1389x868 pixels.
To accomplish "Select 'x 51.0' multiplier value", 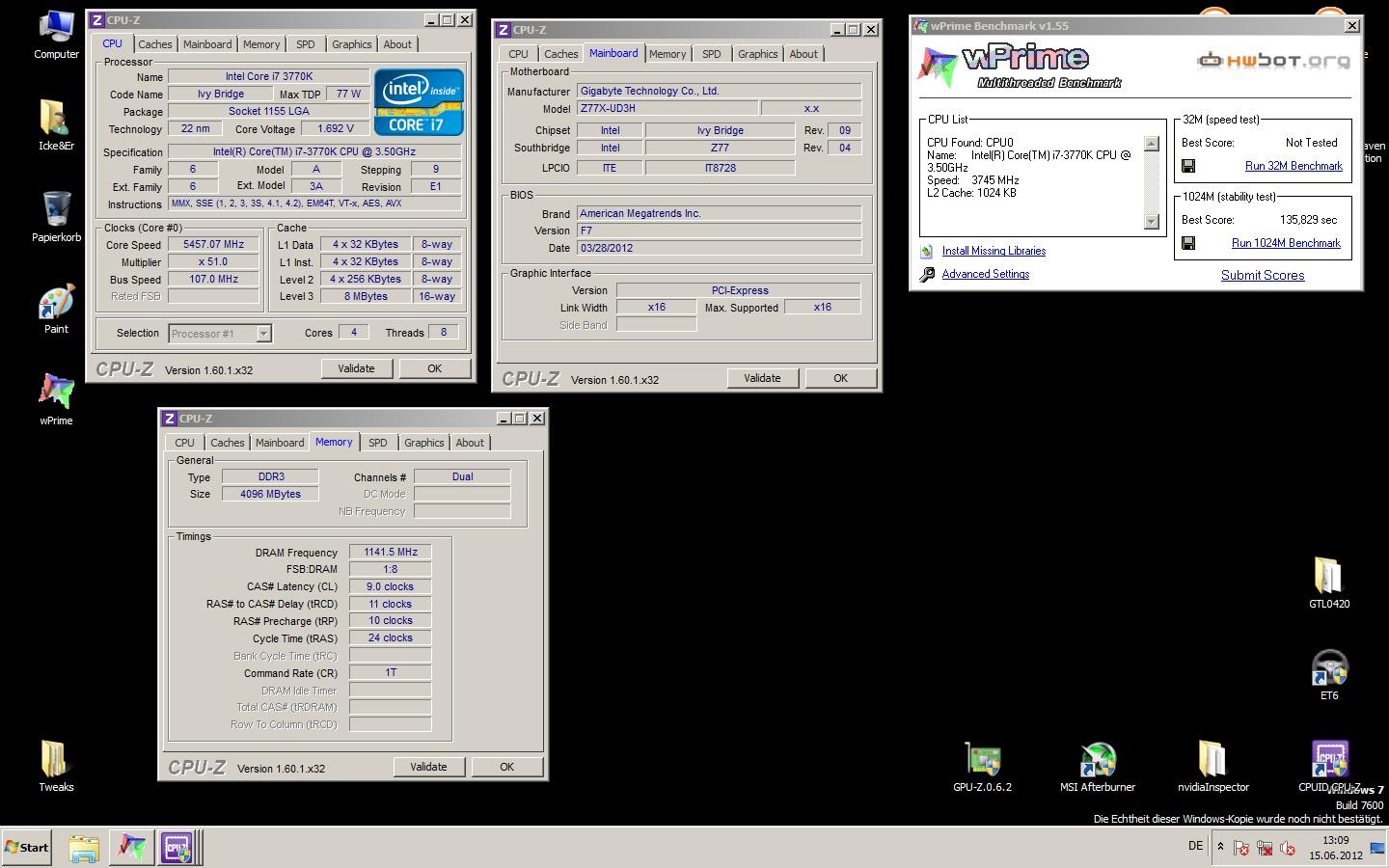I will coord(213,262).
